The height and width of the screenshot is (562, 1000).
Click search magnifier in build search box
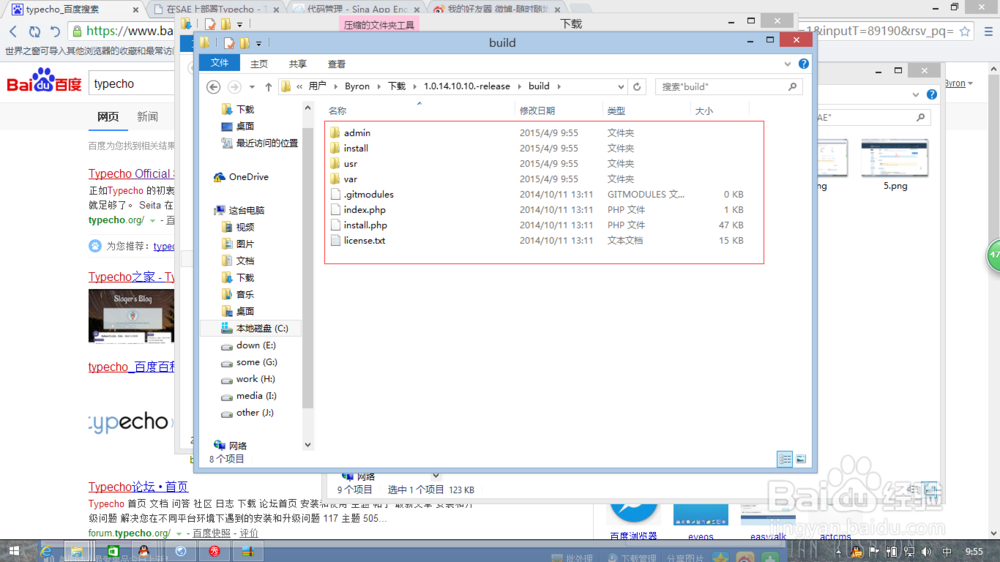[792, 87]
